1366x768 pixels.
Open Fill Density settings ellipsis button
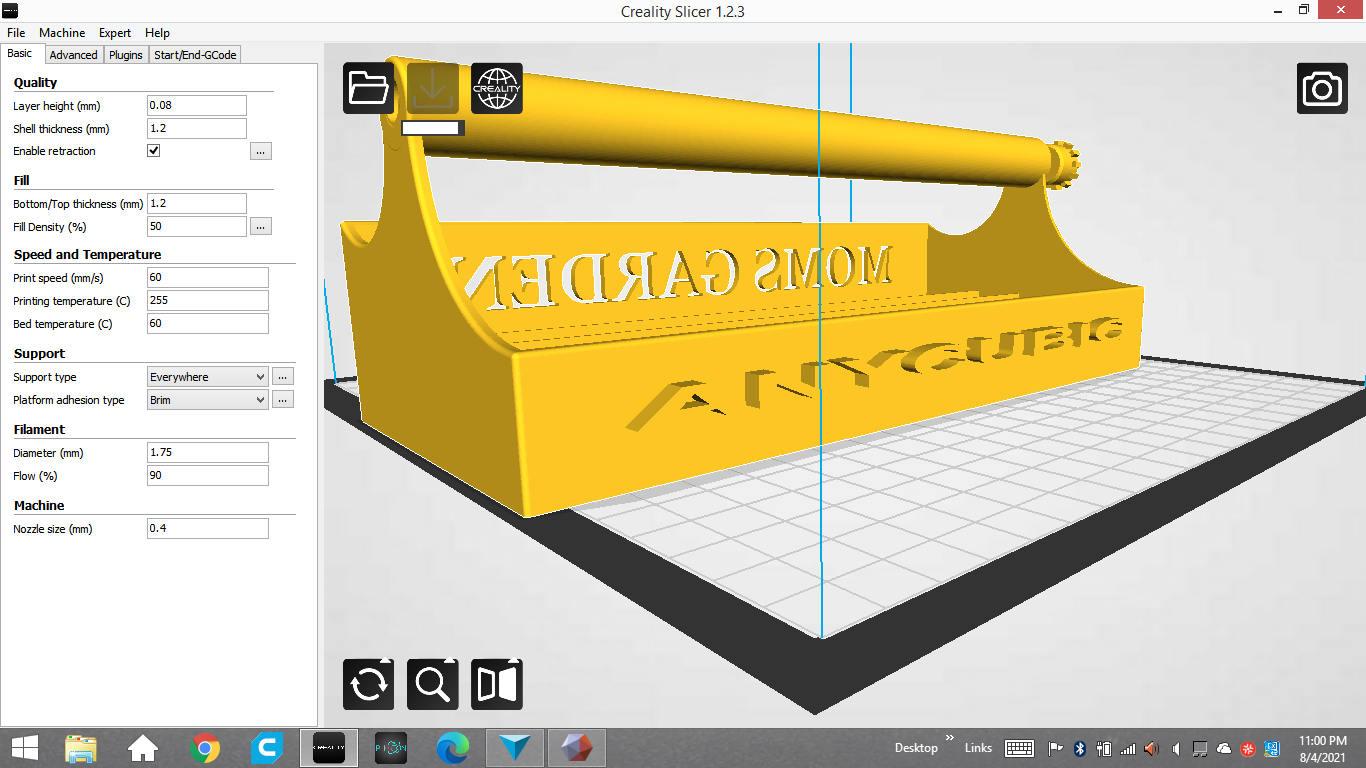click(261, 227)
